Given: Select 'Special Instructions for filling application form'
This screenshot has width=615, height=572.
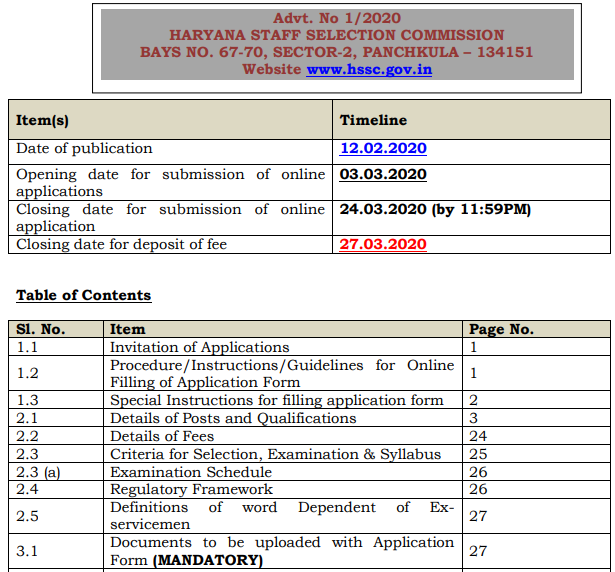Looking at the screenshot, I should [x=277, y=400].
